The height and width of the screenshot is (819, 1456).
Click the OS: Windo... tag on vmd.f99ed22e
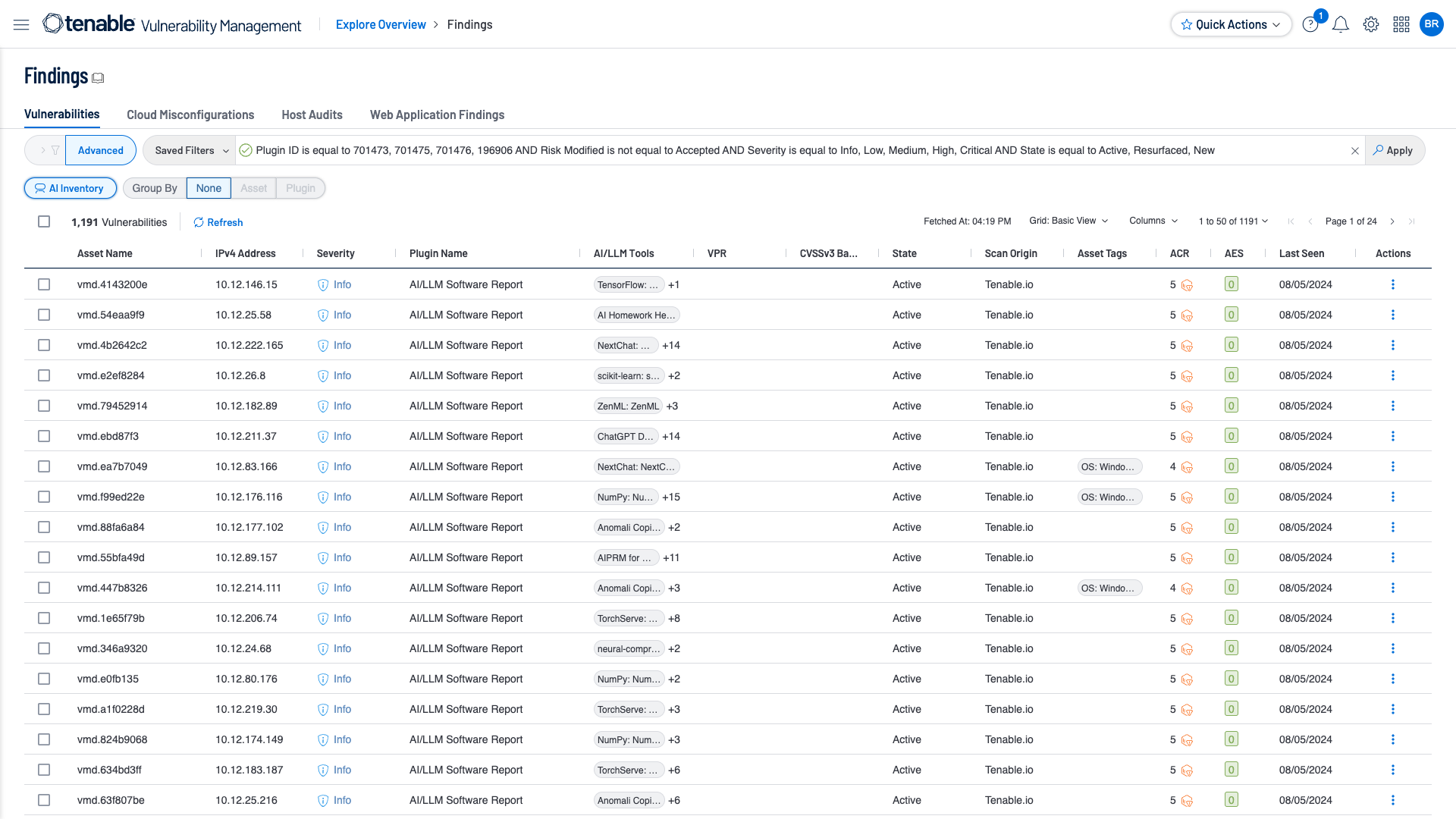pyautogui.click(x=1108, y=497)
